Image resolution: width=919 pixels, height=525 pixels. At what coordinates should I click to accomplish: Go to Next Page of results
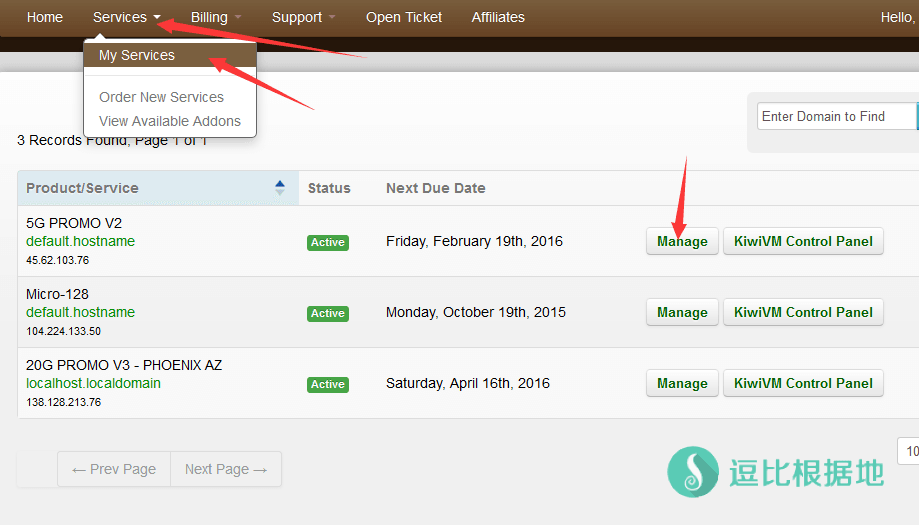point(226,469)
